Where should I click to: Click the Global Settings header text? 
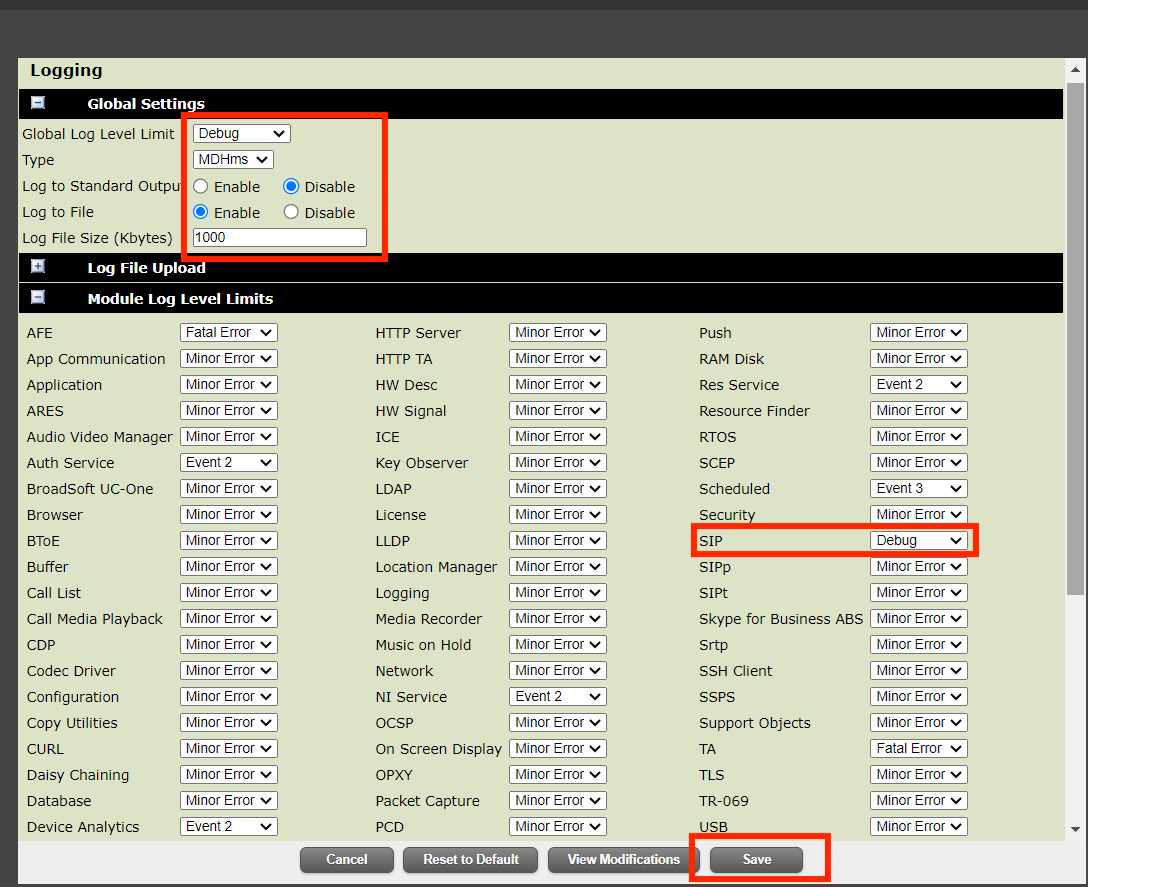point(146,104)
